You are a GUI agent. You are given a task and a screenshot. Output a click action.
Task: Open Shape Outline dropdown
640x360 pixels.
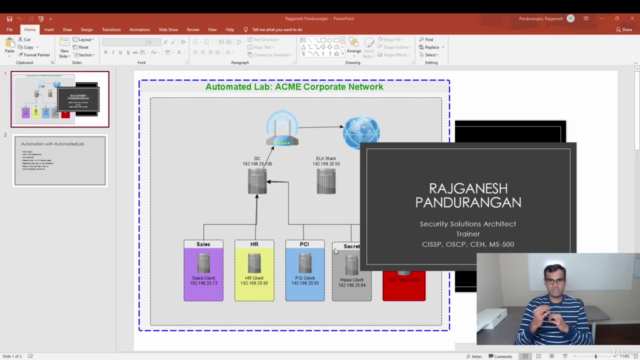(394, 47)
